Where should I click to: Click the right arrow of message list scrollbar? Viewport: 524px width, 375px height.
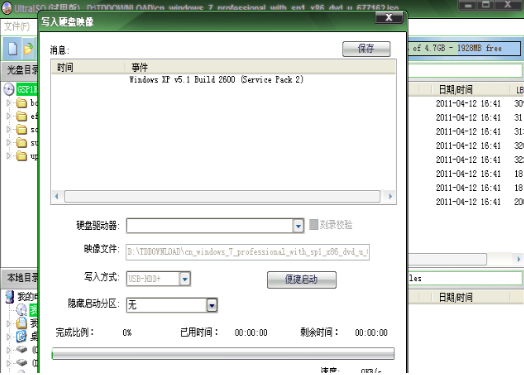[390, 196]
